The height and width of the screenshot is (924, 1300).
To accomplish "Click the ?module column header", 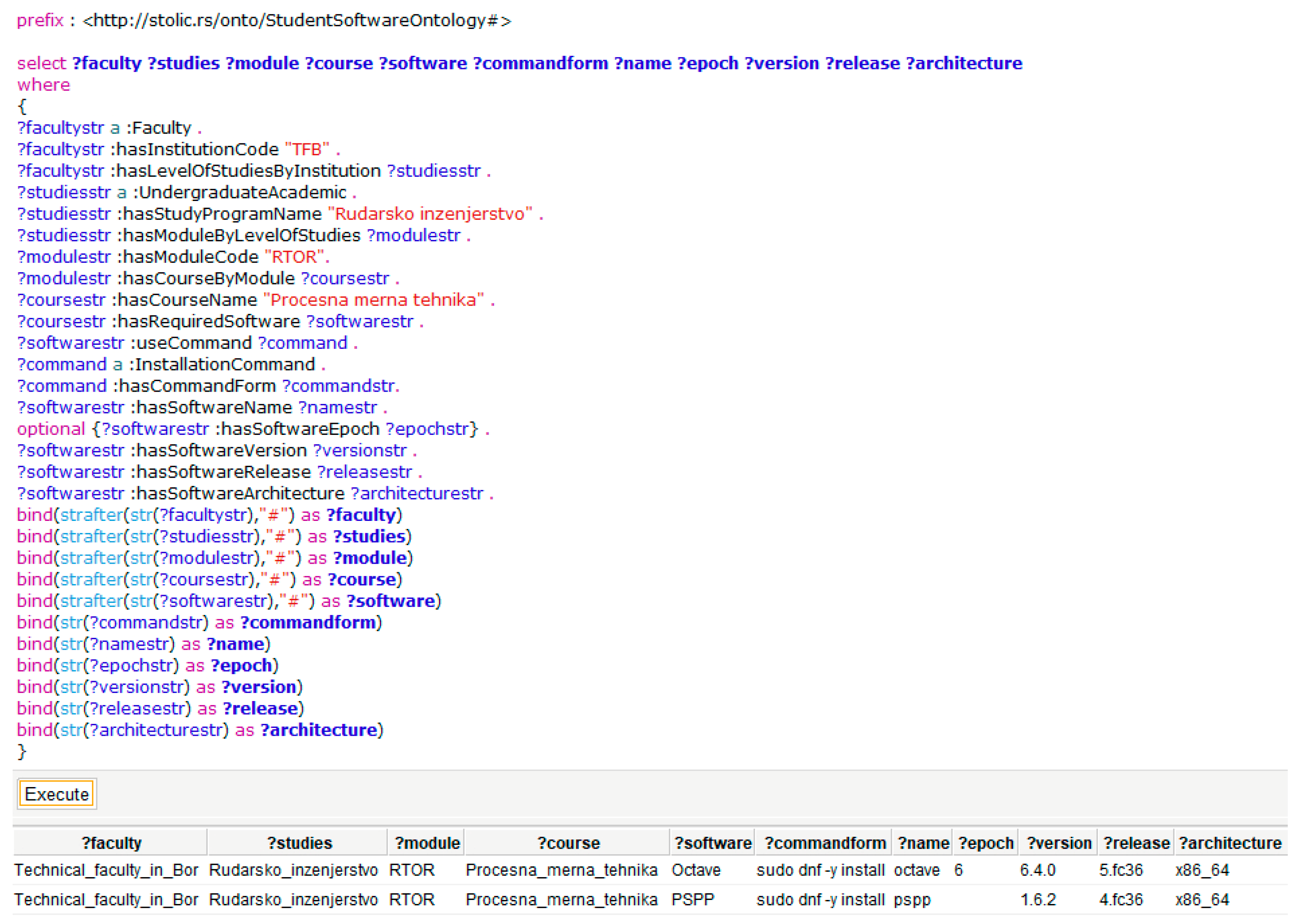I will click(x=427, y=842).
